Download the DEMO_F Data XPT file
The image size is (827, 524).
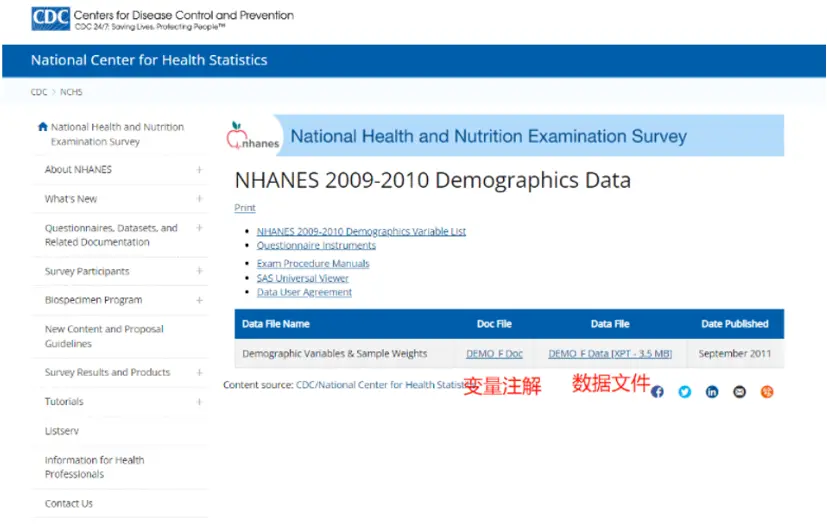click(610, 354)
